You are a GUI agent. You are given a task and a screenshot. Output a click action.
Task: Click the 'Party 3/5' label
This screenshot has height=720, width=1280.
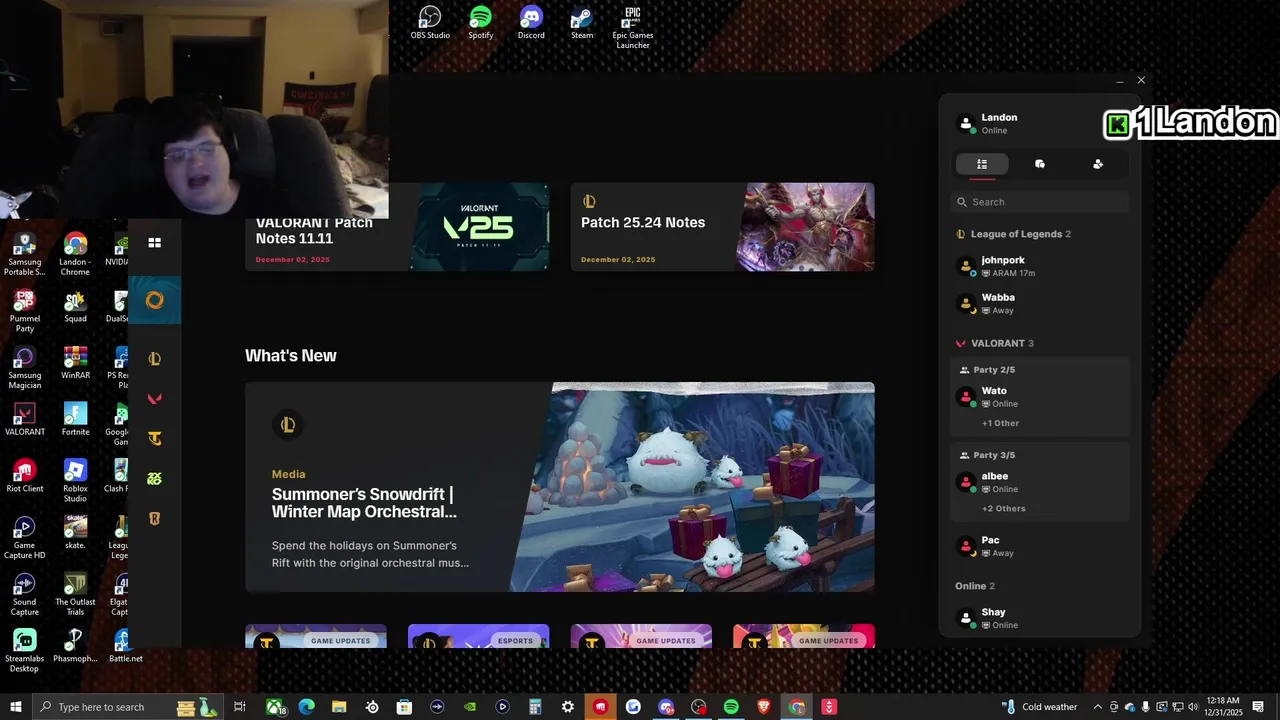(994, 455)
